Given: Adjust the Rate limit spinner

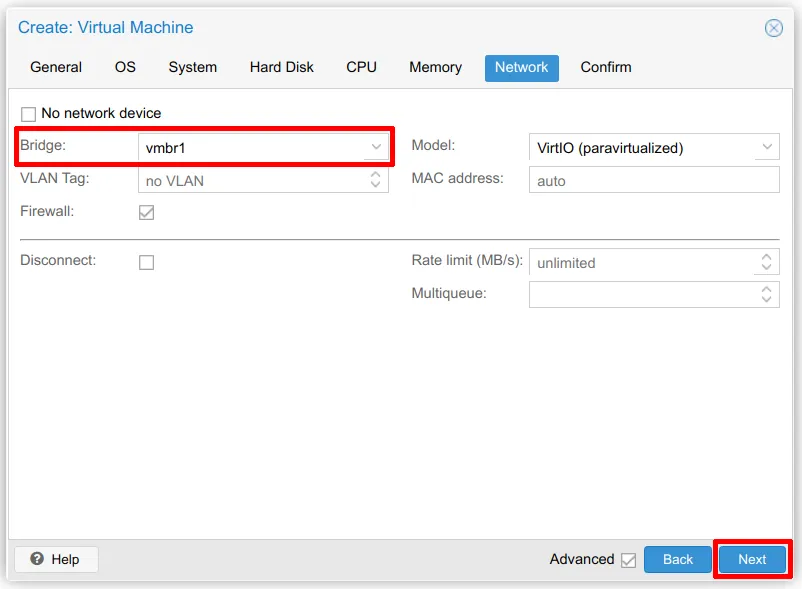Looking at the screenshot, I should (x=766, y=262).
